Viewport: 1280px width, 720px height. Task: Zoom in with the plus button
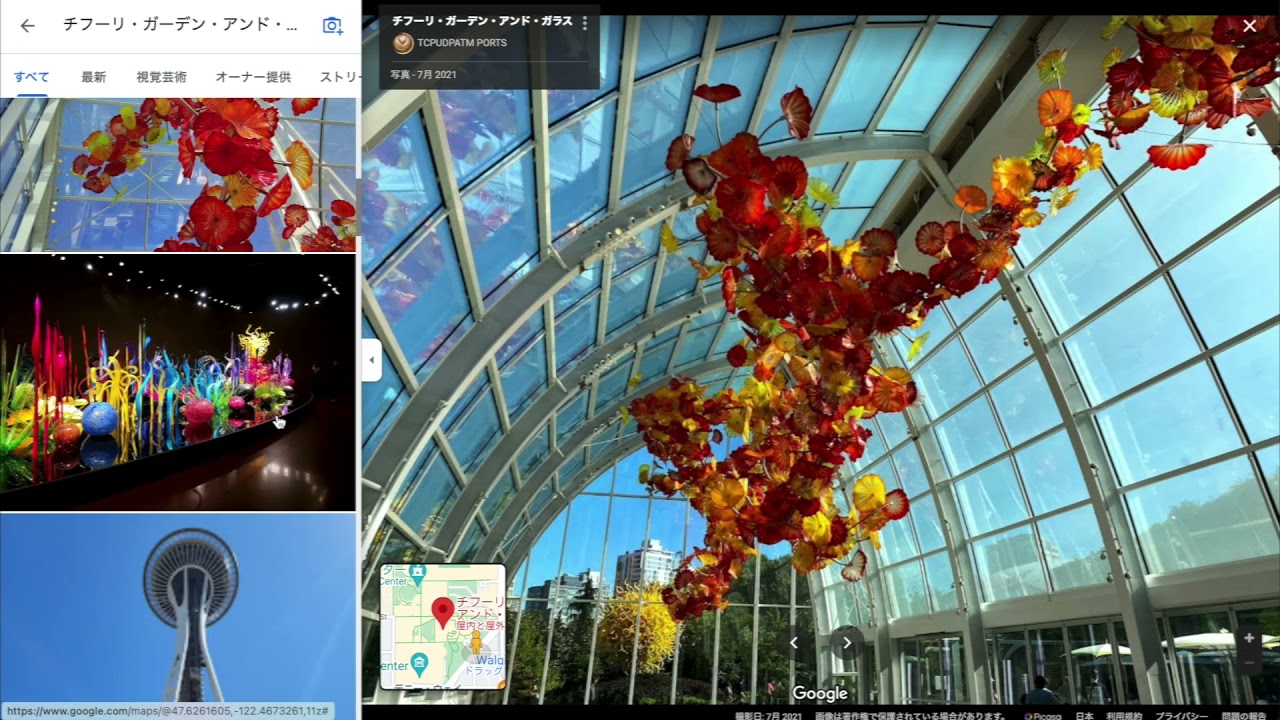point(1249,638)
